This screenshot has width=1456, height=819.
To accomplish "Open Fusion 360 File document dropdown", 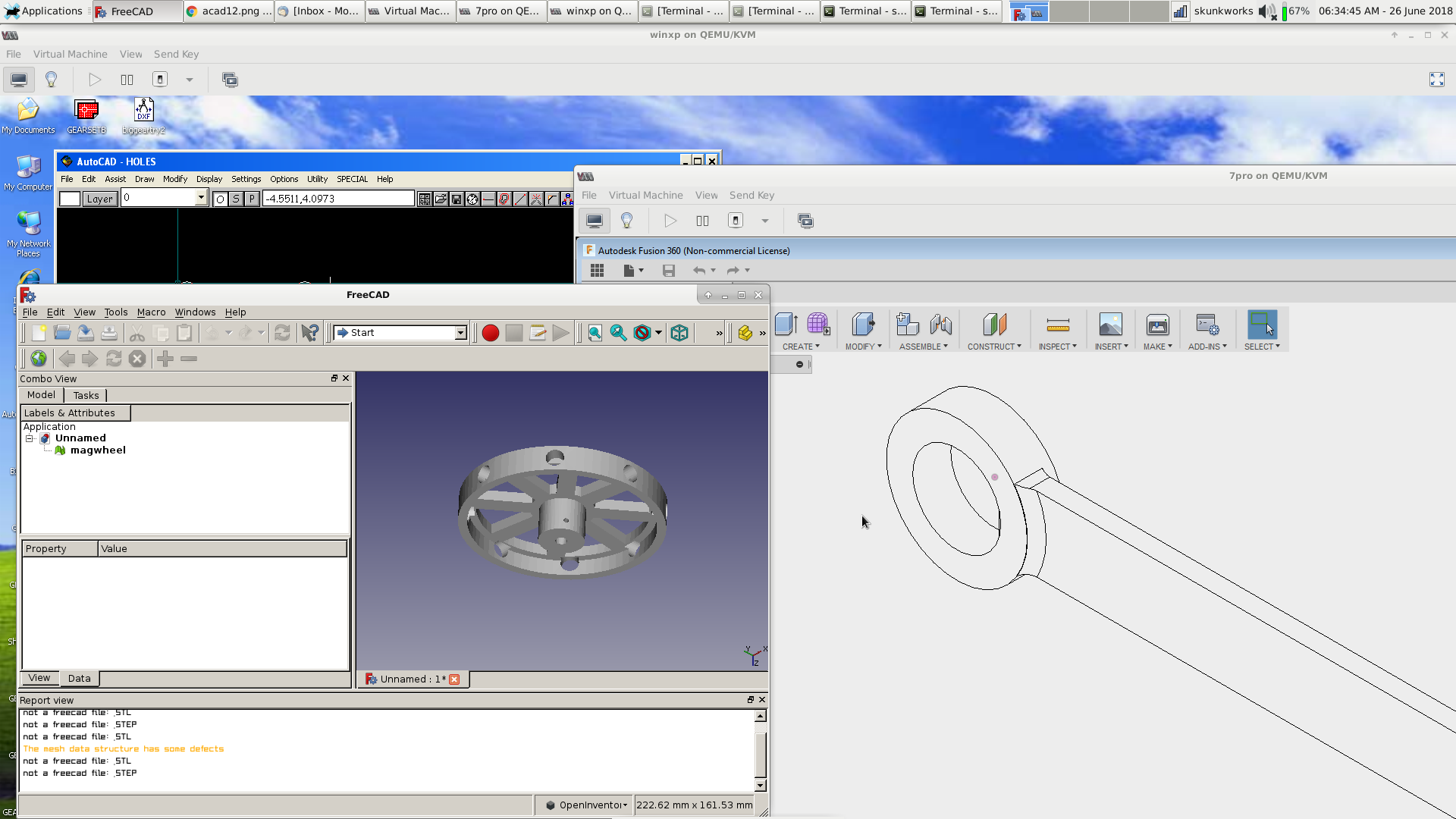I will coord(633,271).
